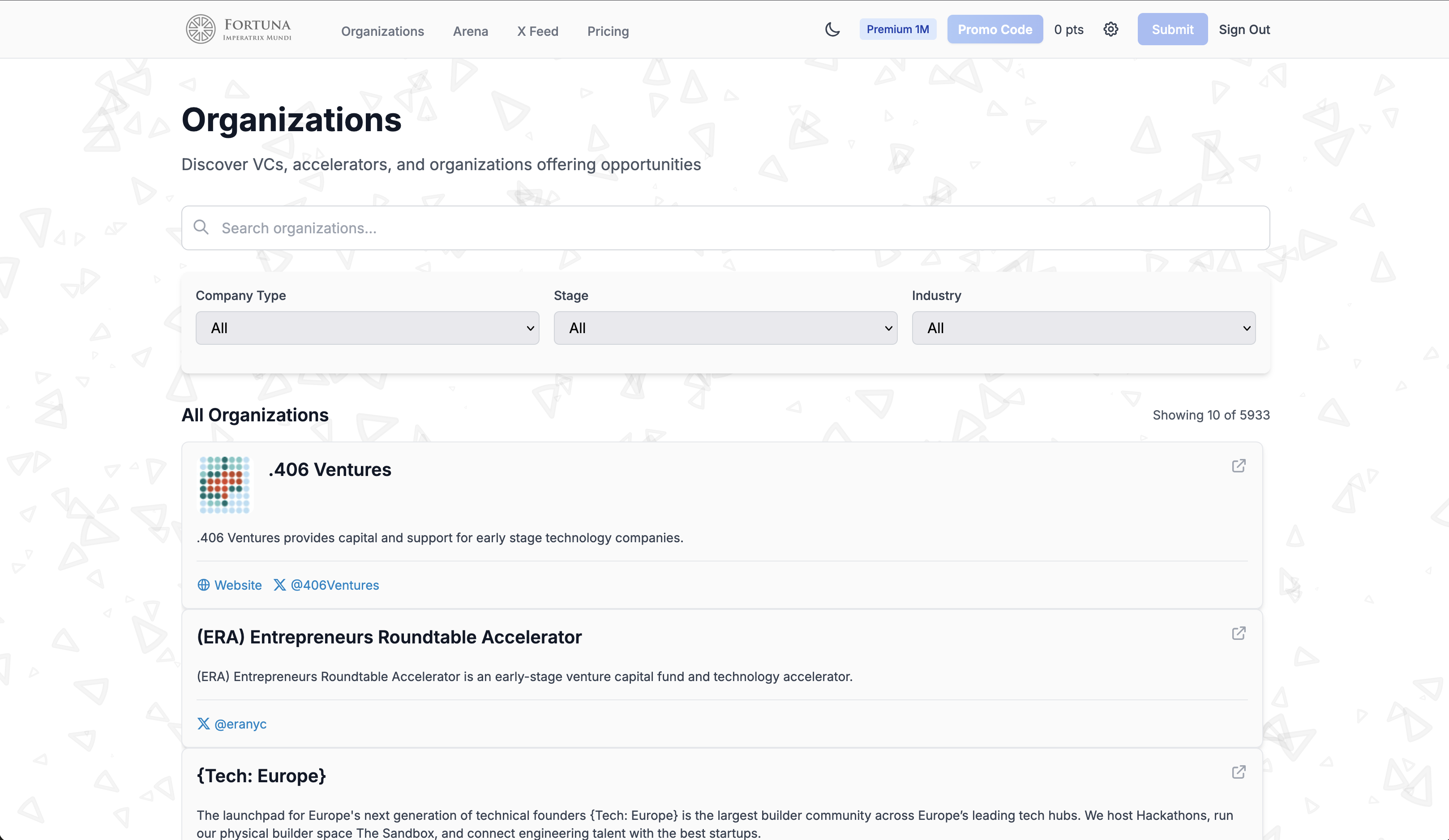Click the magnifier icon in search bar
Screen dimensions: 1449x840
point(201,227)
